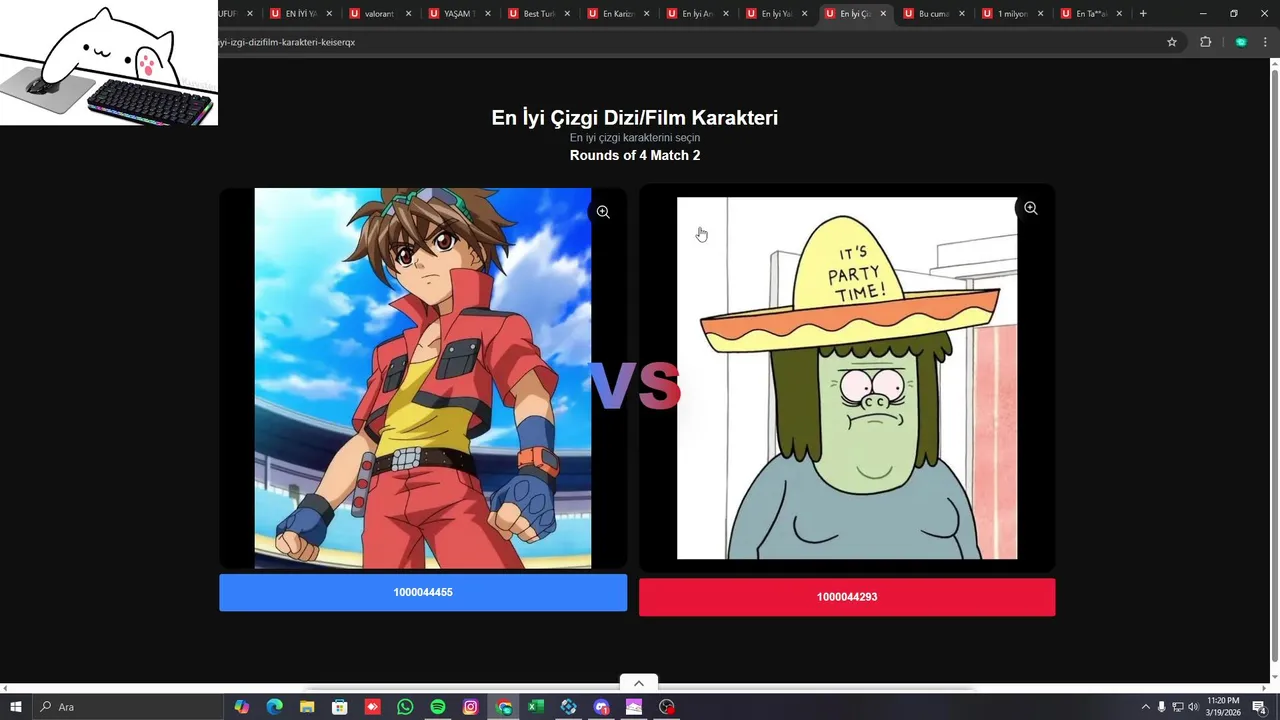1280x720 pixels.
Task: Click the "Rounds of 4 Match 2" text
Action: [635, 155]
